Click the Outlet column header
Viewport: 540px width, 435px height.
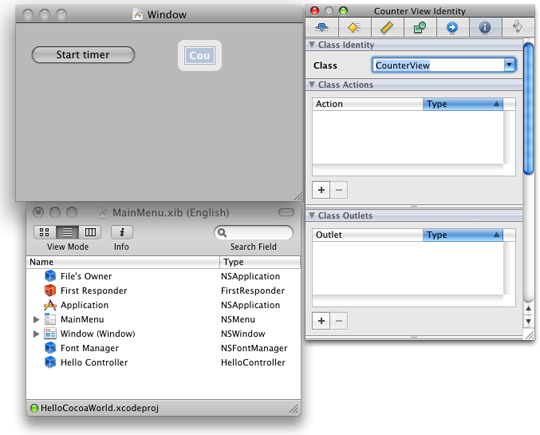click(x=367, y=235)
